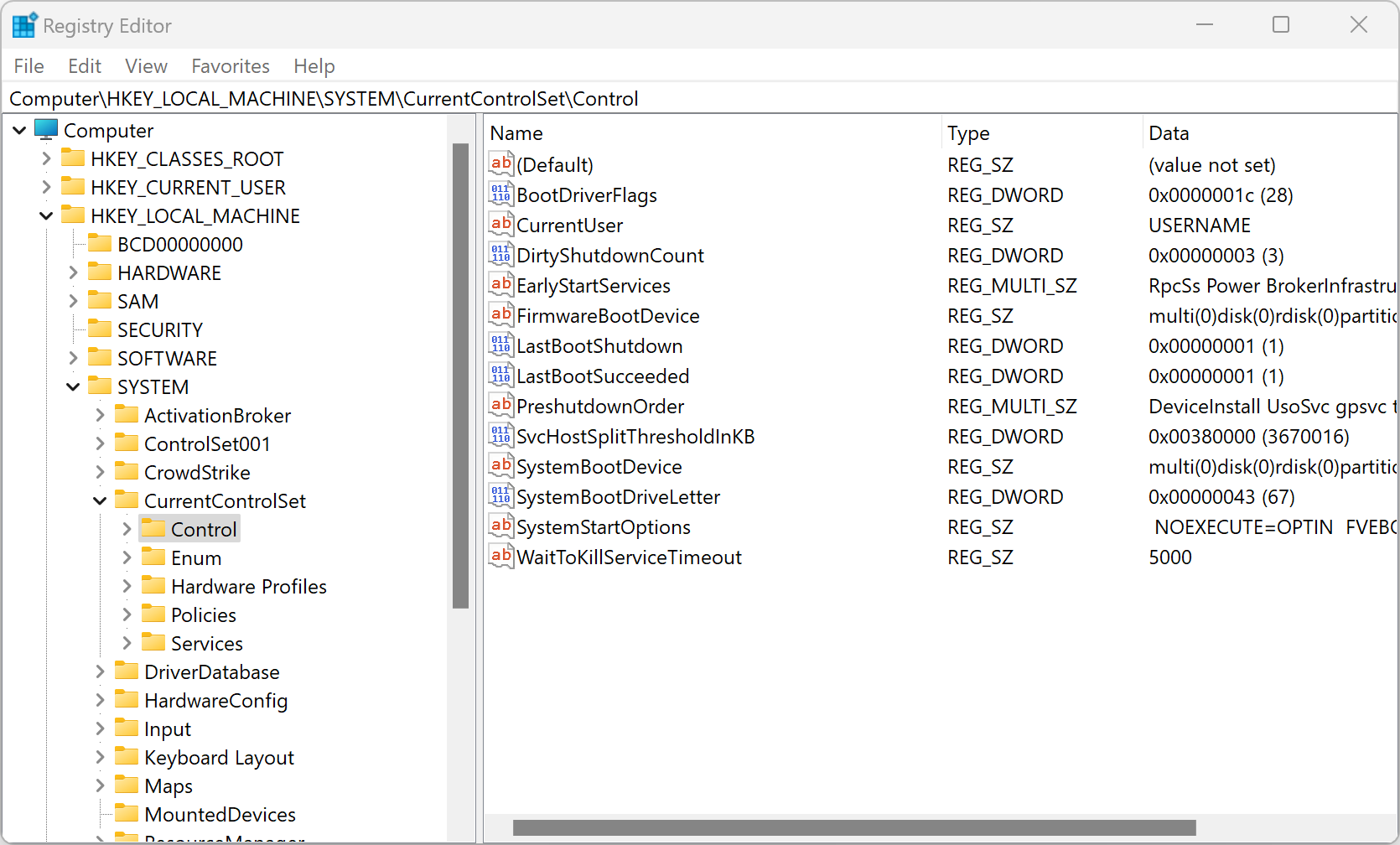Click the Name column header
The width and height of the screenshot is (1400, 845).
516,133
